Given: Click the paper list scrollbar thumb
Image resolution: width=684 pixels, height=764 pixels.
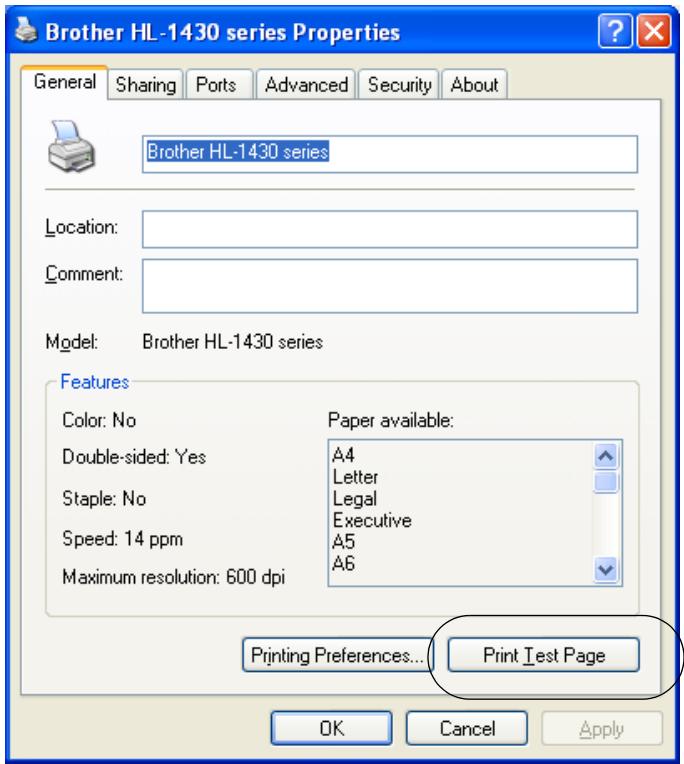Looking at the screenshot, I should coord(606,481).
